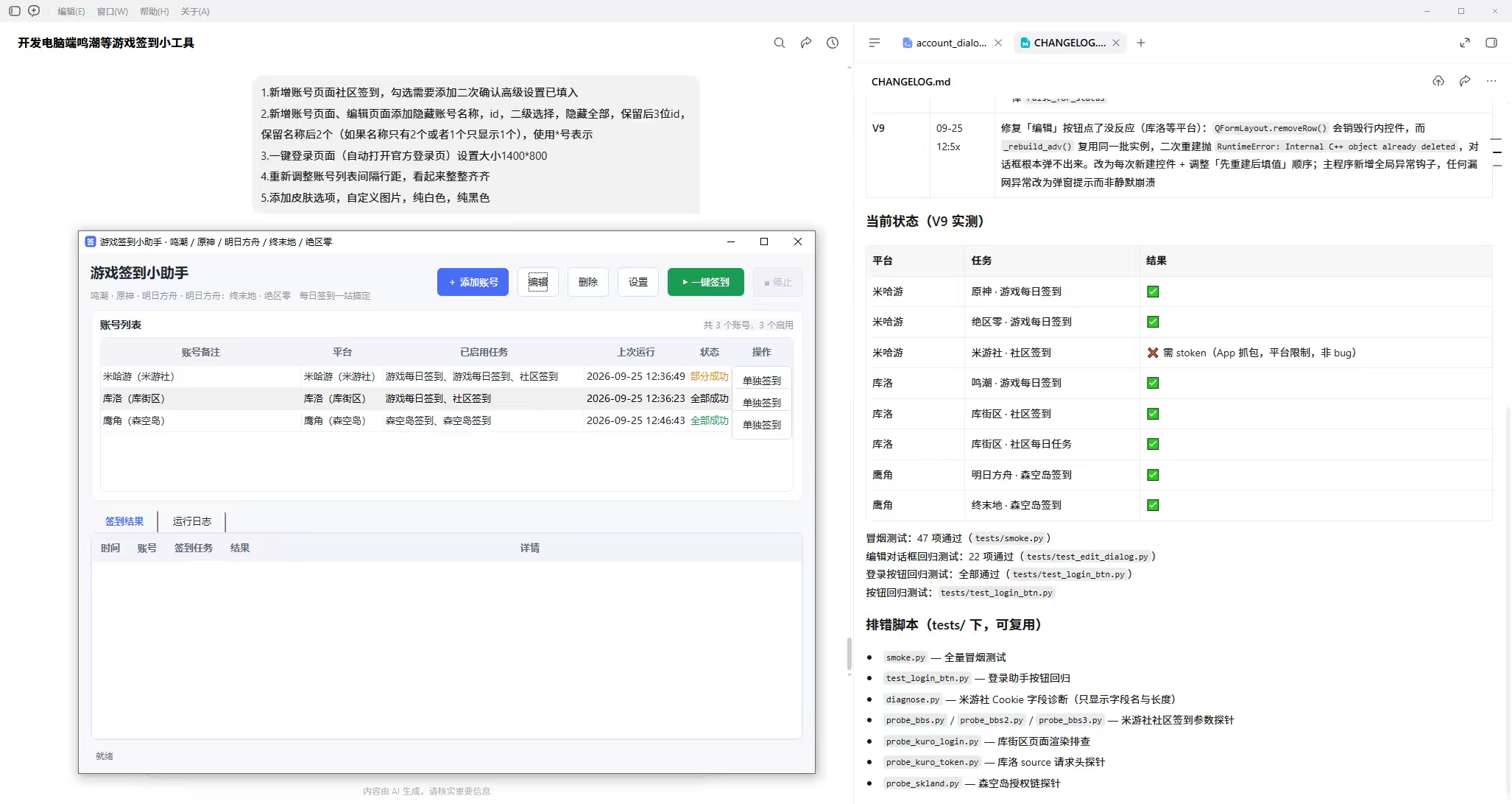Add a new tab with the plus icon

click(1141, 43)
